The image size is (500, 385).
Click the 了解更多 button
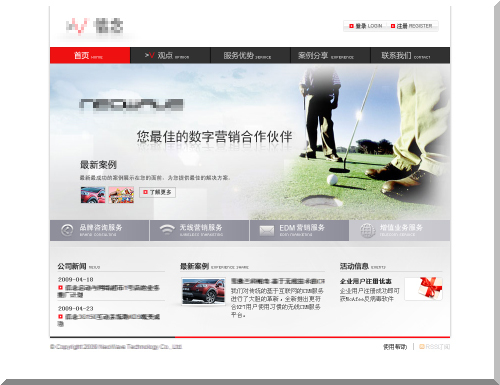(x=157, y=192)
